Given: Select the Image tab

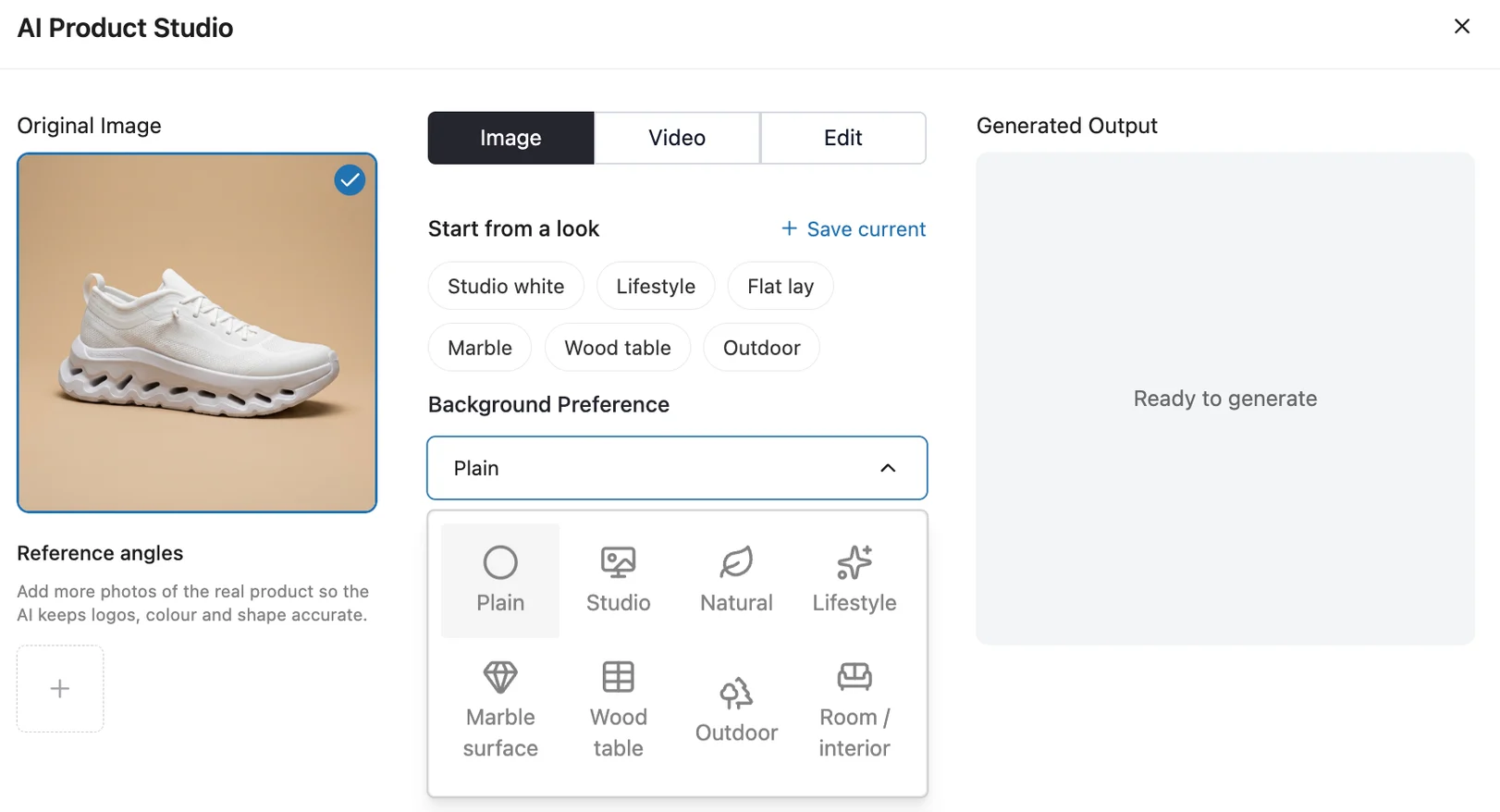Looking at the screenshot, I should point(510,138).
